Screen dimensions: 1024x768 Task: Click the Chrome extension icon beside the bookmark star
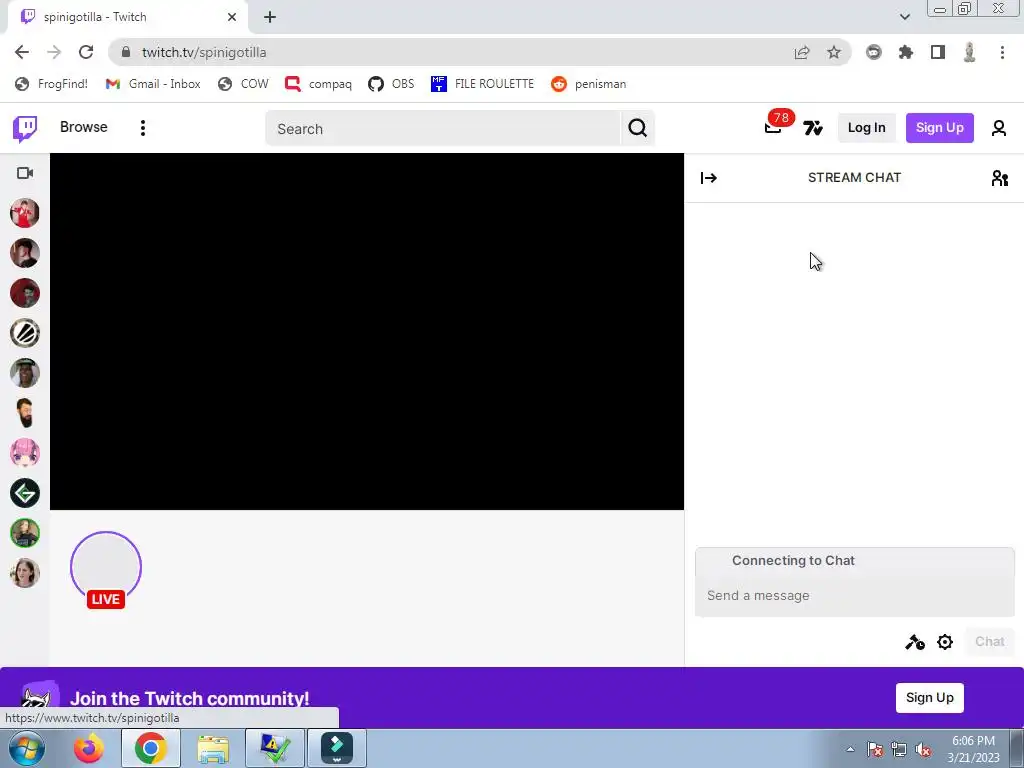click(874, 52)
